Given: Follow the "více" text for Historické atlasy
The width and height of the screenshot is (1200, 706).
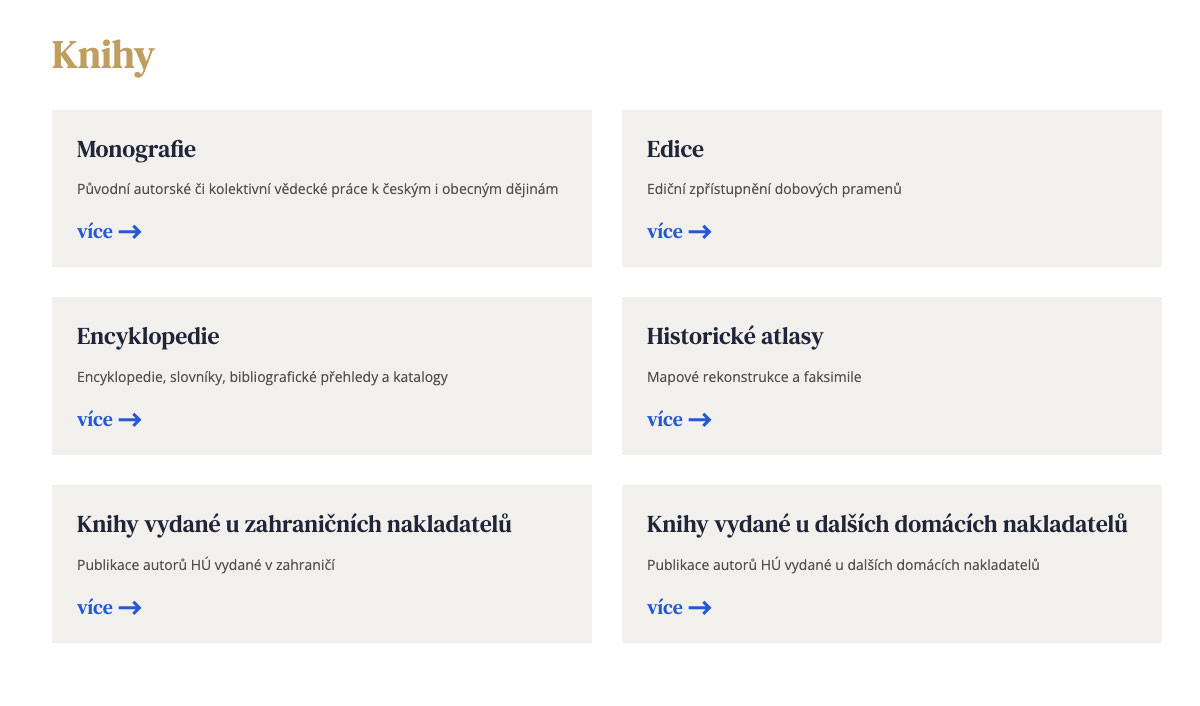Looking at the screenshot, I should pyautogui.click(x=665, y=420).
